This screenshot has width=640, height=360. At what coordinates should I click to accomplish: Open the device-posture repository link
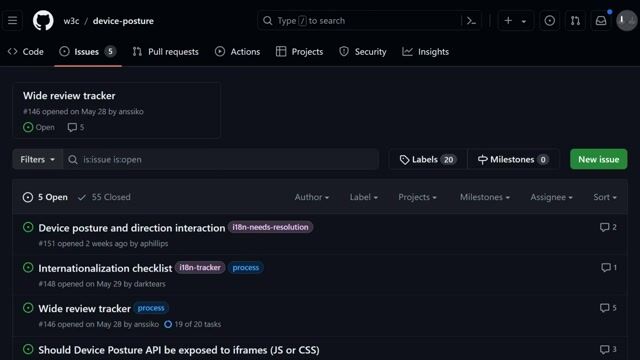tap(123, 21)
